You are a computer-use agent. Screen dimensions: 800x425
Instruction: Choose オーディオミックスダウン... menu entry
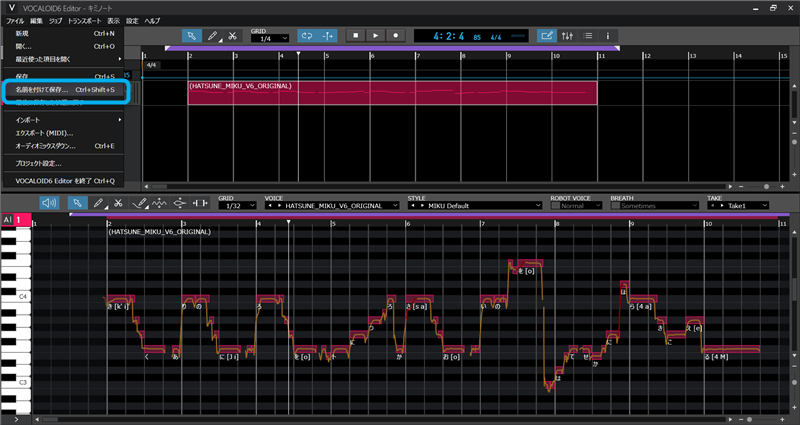tap(64, 146)
